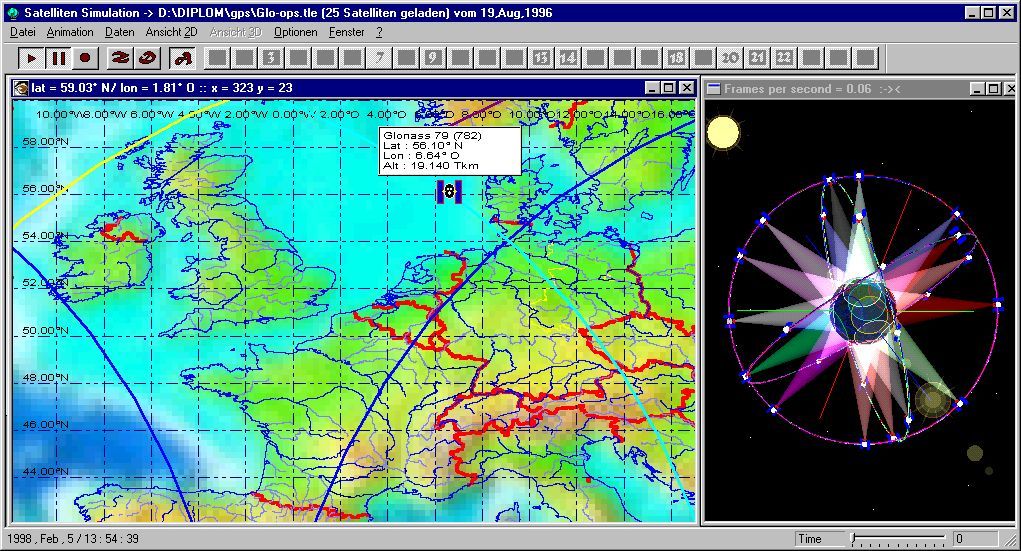Open the Animation menu
1021x551 pixels.
pos(70,32)
